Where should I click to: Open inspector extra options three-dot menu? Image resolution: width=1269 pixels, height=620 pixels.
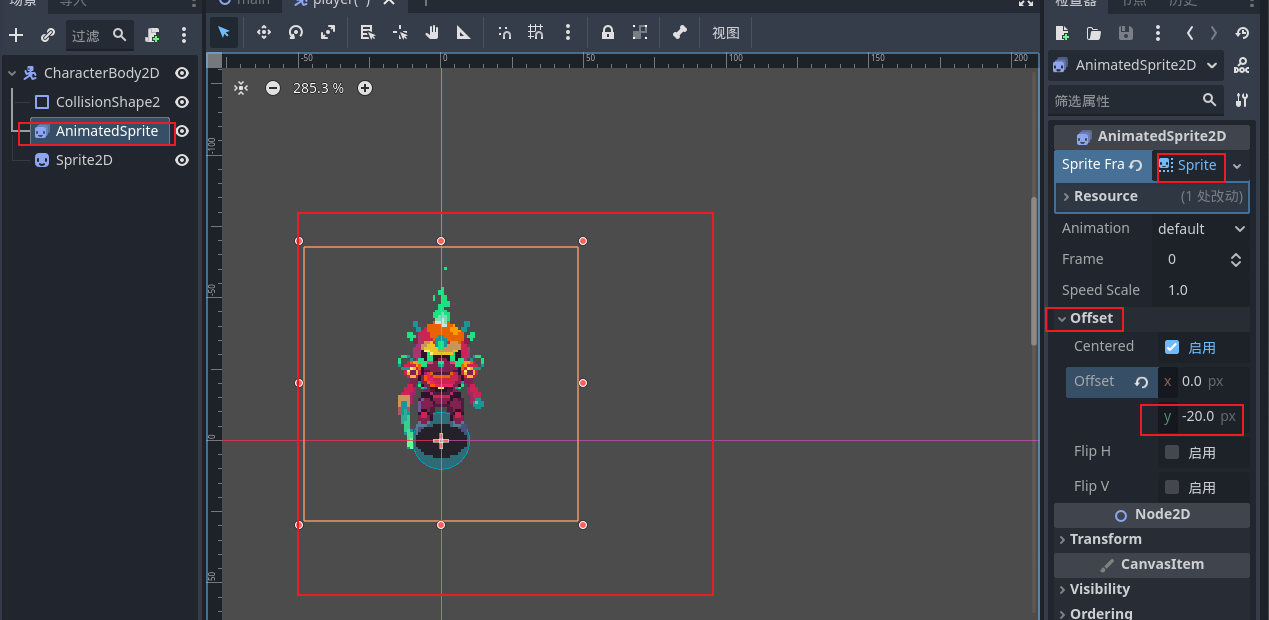coord(1158,33)
